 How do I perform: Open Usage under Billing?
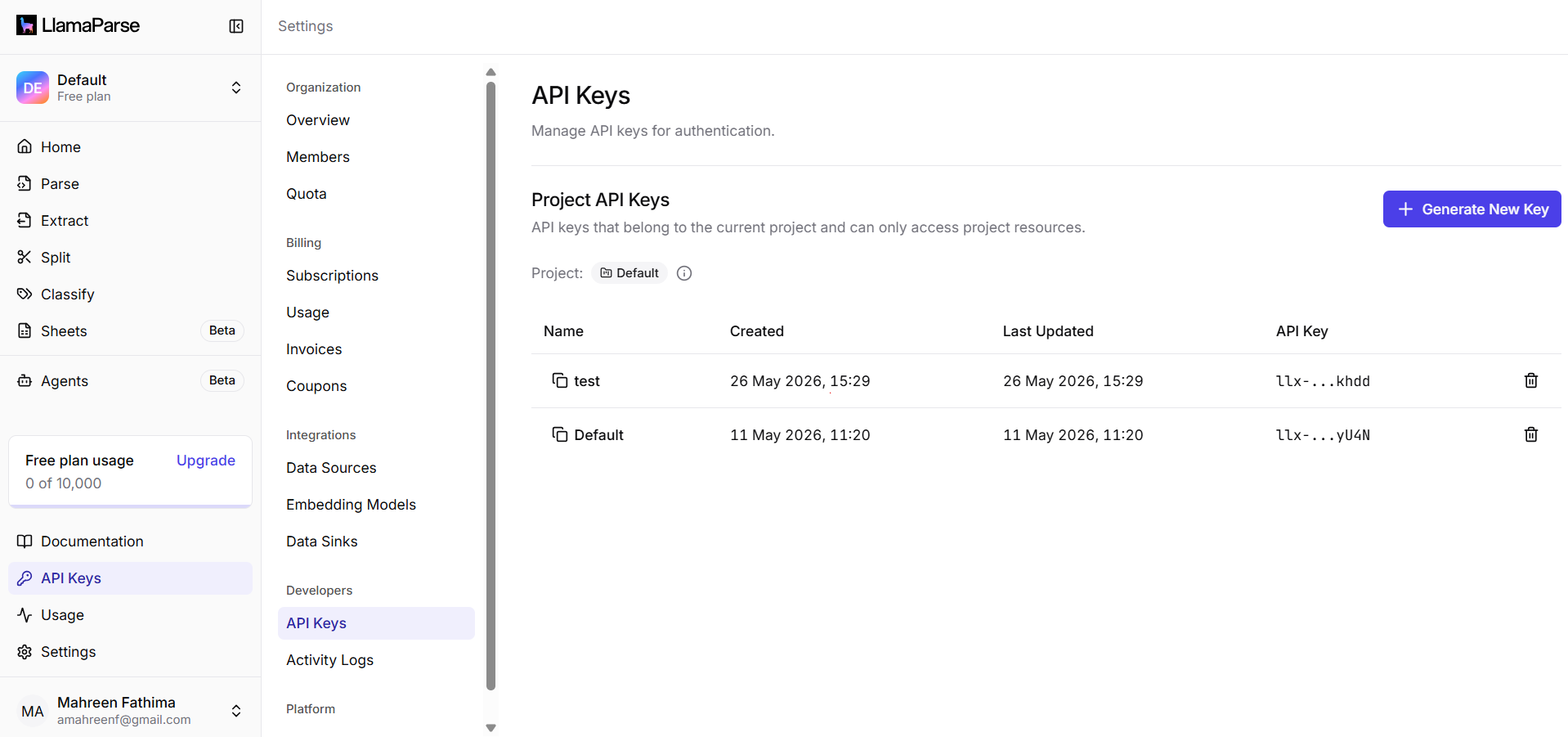point(307,312)
